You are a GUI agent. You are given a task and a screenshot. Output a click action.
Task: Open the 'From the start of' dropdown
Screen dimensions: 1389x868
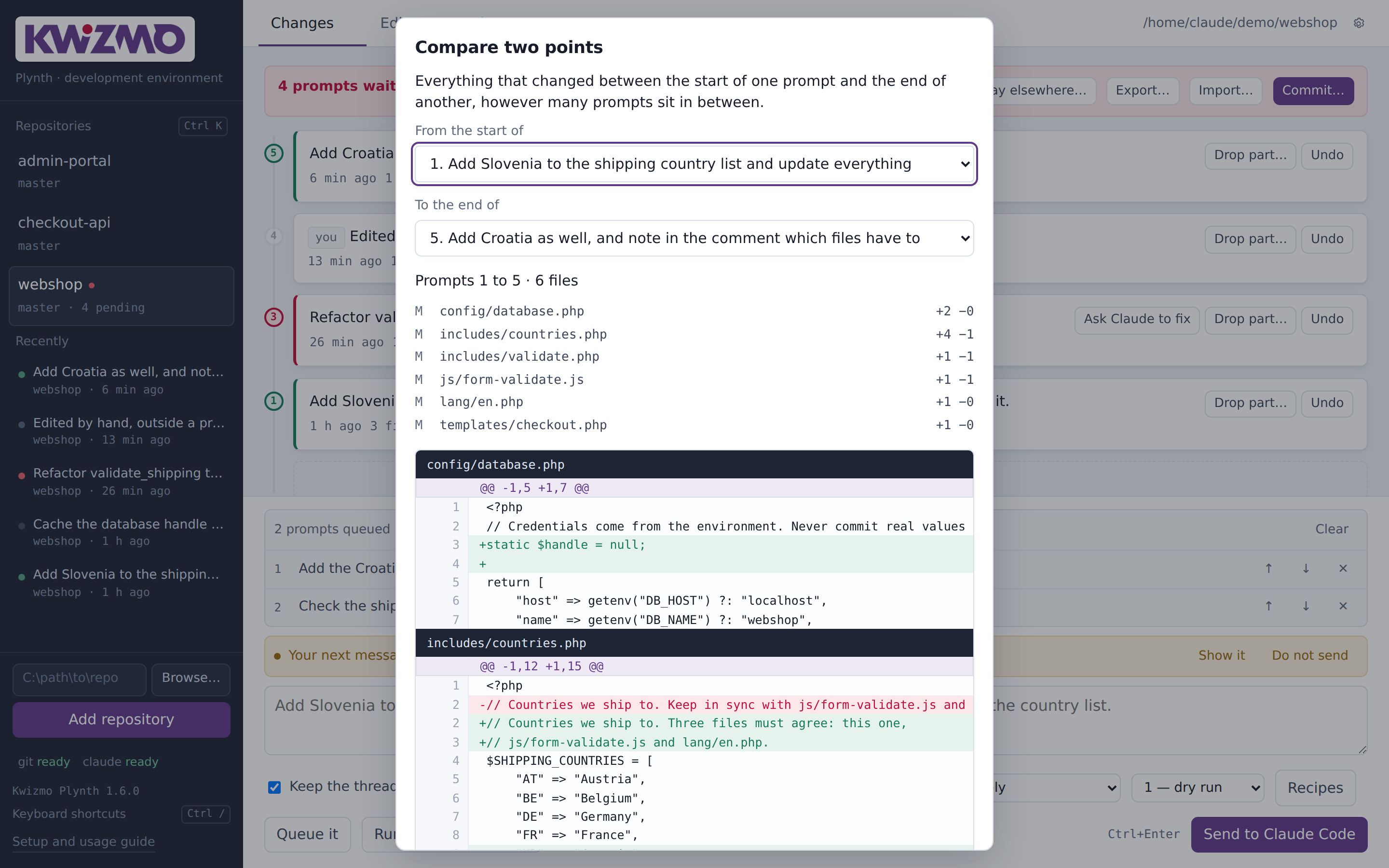tap(694, 164)
